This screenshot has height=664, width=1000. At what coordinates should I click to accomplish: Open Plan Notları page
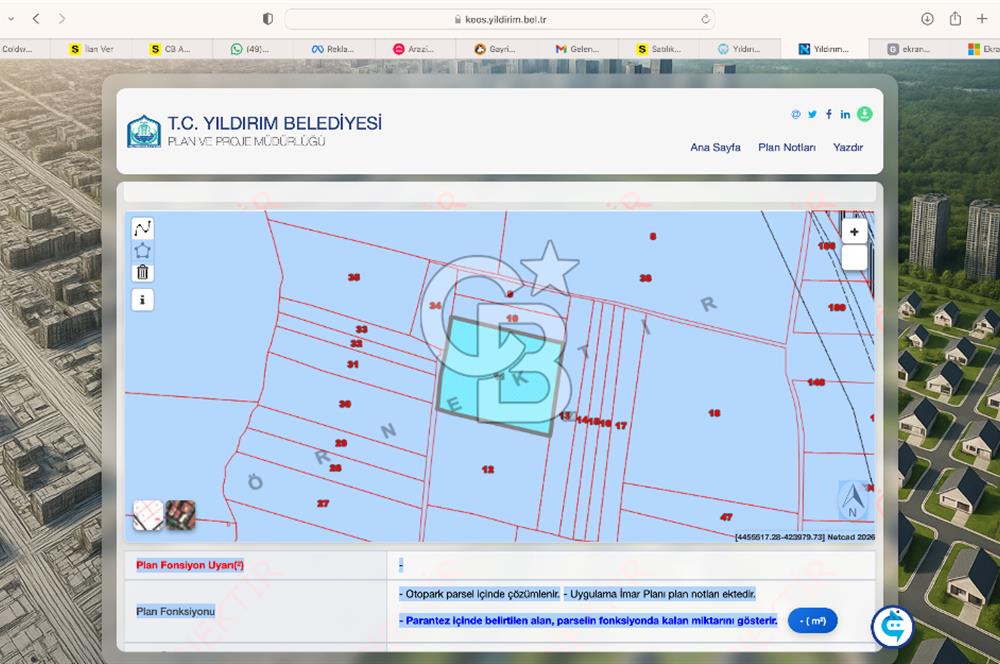(x=786, y=147)
